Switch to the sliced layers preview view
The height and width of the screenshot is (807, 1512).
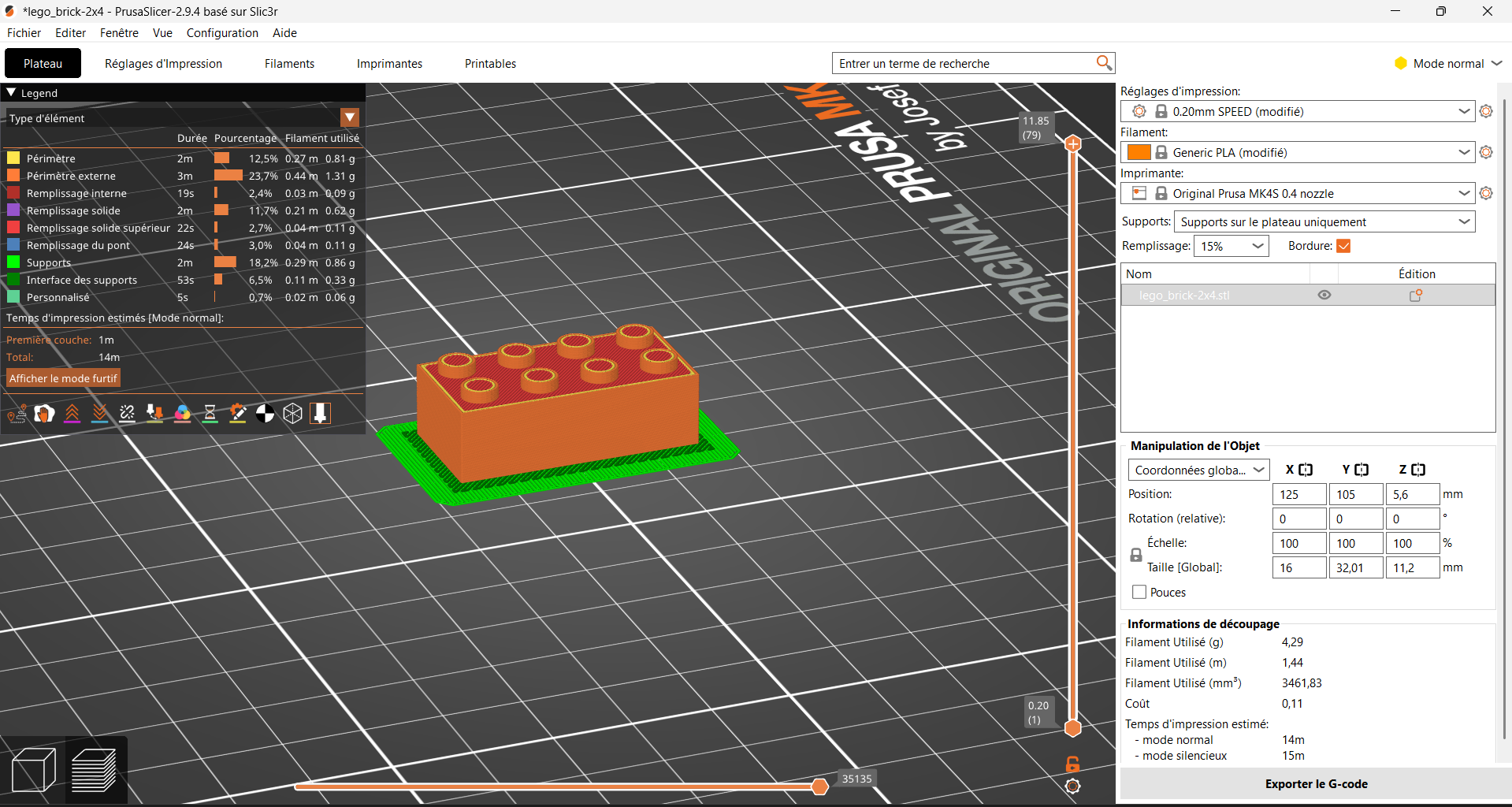[95, 770]
